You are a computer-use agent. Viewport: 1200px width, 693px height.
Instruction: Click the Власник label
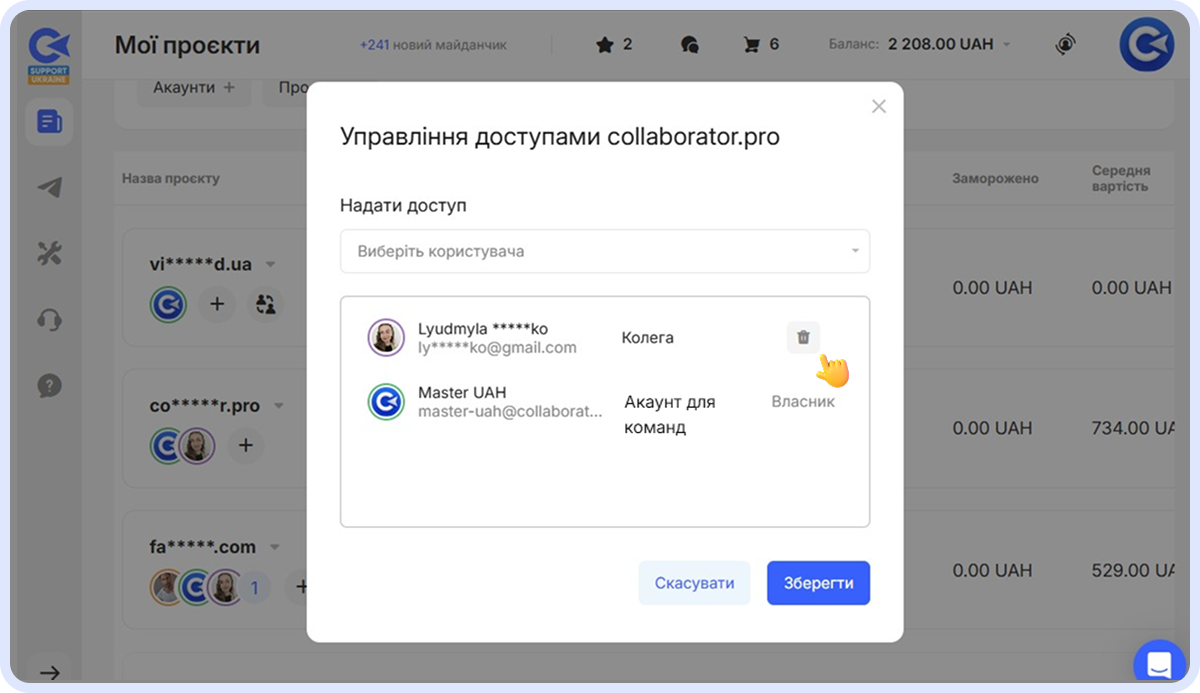803,401
